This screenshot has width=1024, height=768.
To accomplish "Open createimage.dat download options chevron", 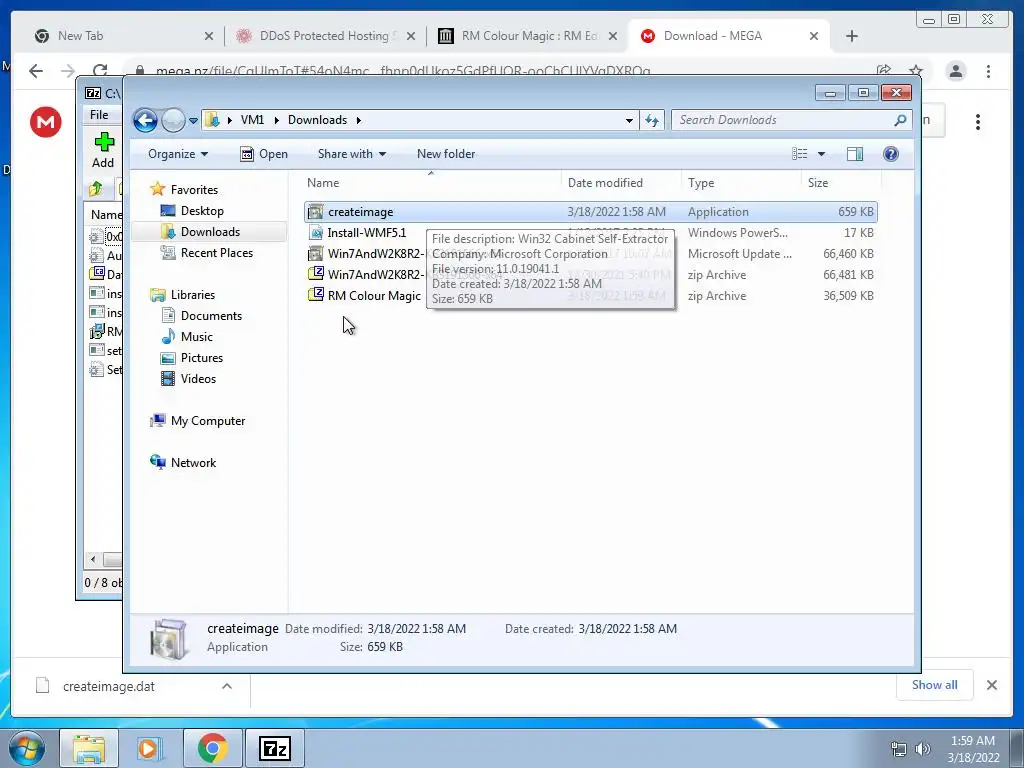I will 227,686.
